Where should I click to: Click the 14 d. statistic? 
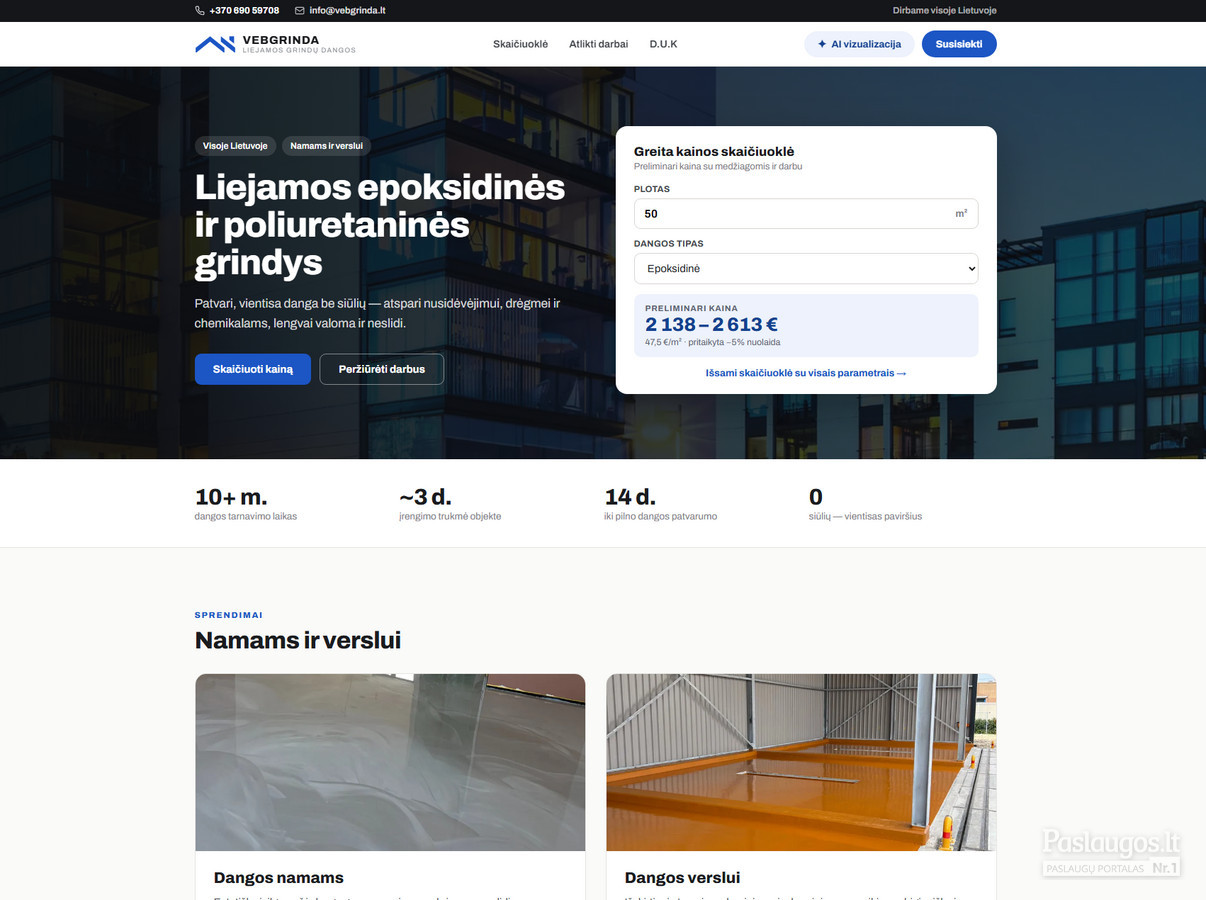click(661, 504)
